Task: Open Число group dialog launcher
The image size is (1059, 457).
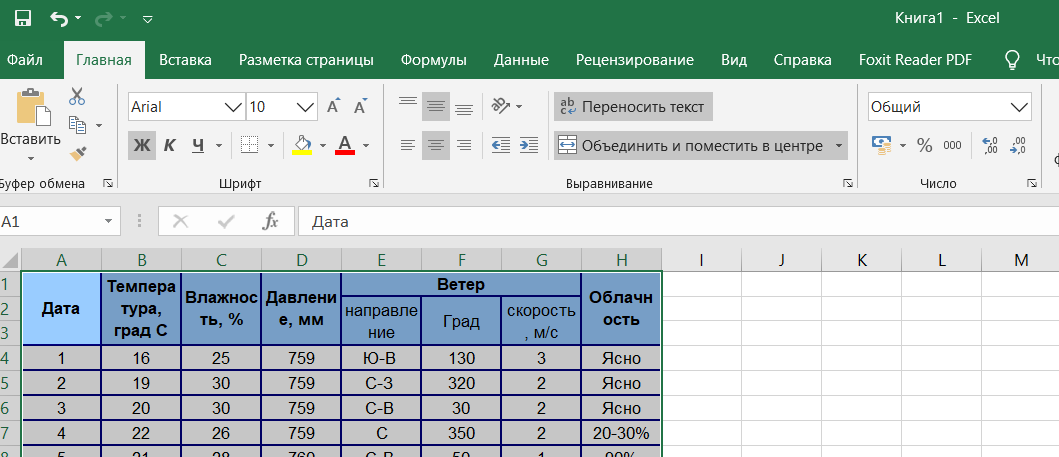Action: [1031, 184]
